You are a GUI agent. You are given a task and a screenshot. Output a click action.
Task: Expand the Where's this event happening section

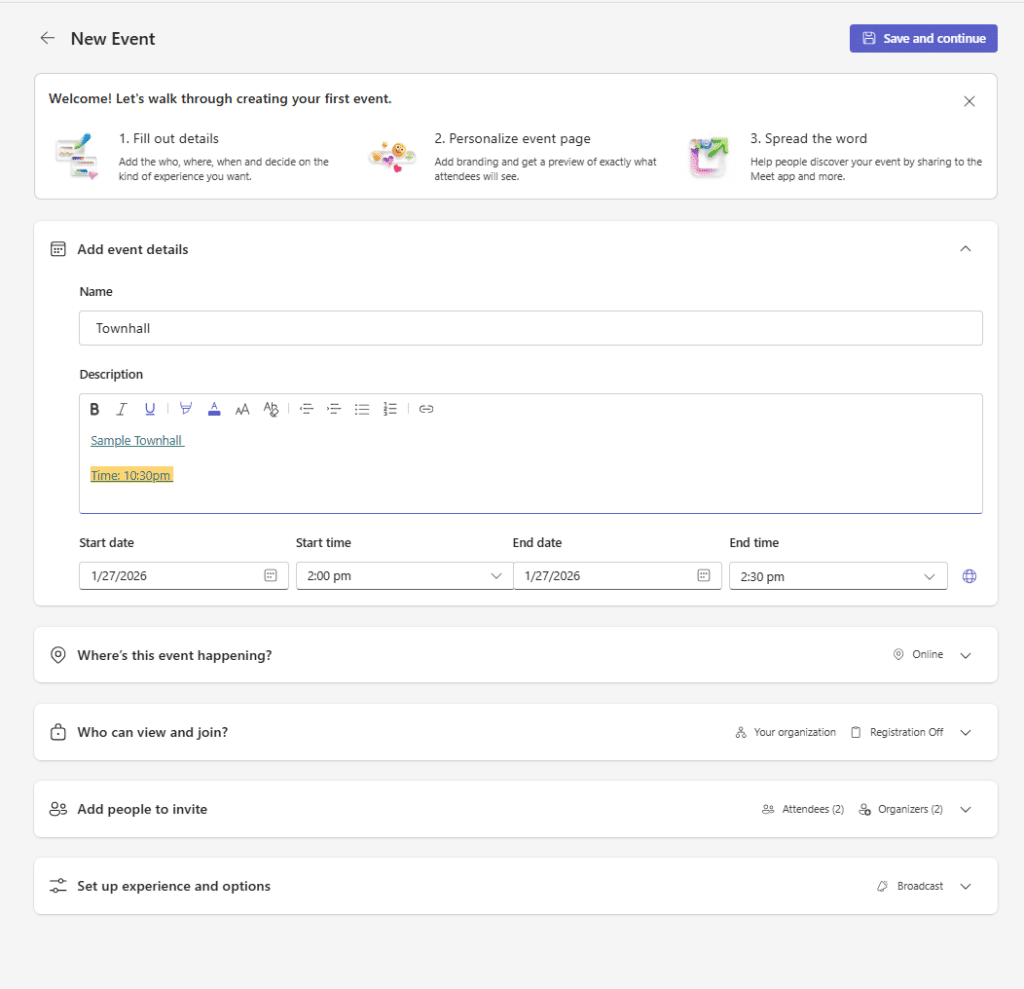[x=965, y=654]
